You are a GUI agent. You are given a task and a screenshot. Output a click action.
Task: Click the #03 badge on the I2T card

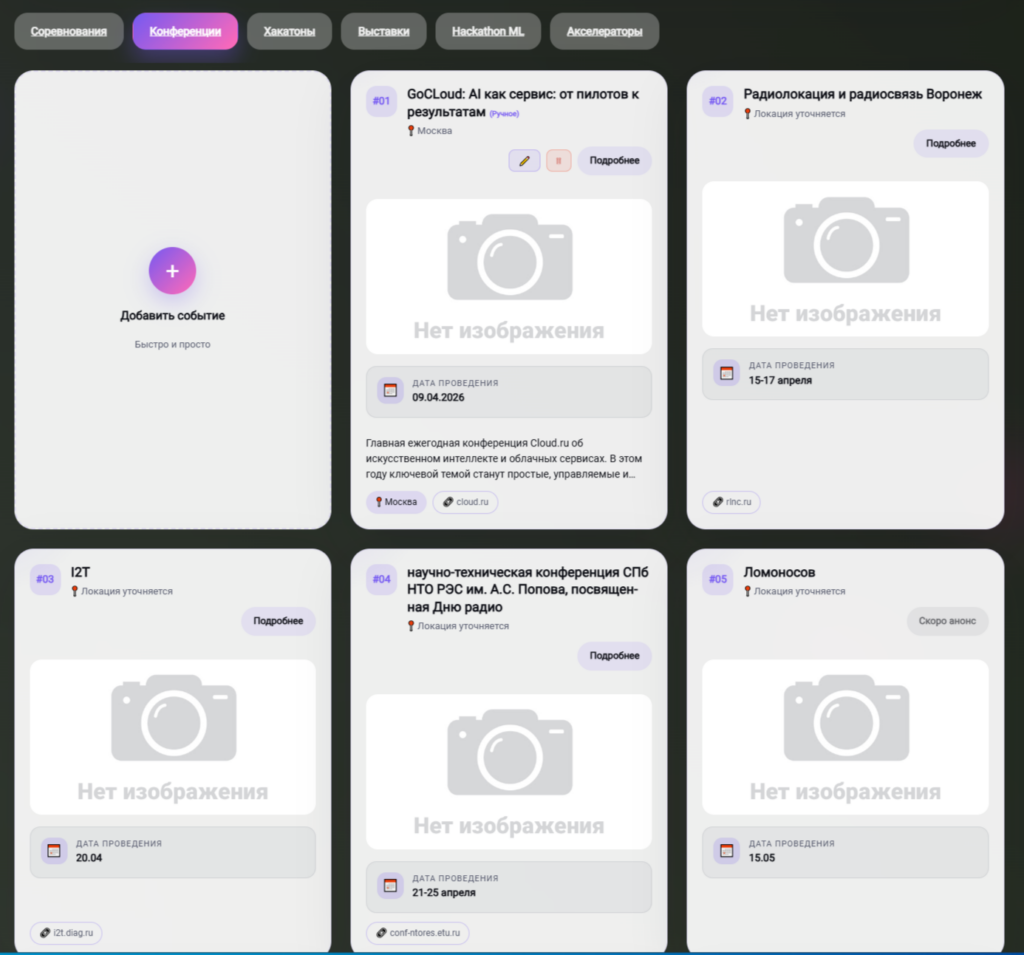tap(45, 579)
